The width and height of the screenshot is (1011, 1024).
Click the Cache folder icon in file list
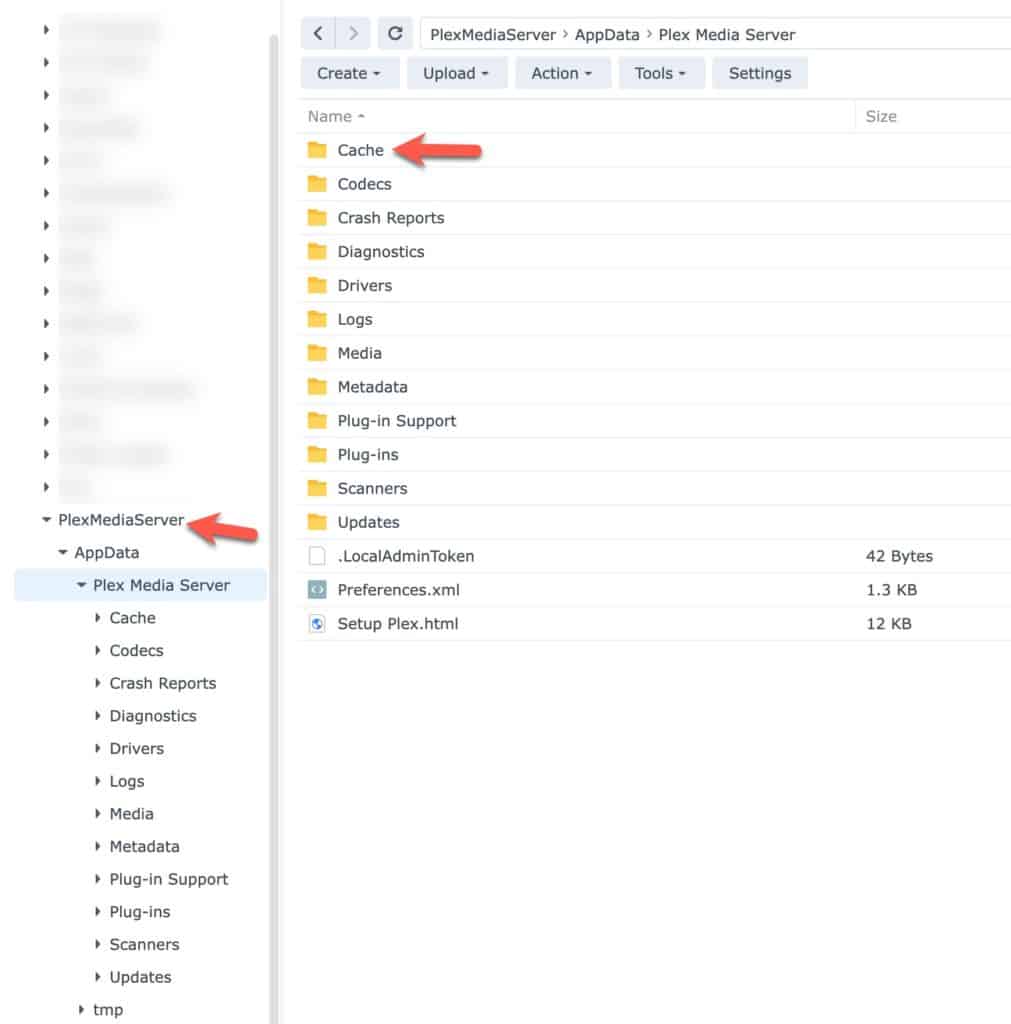pyautogui.click(x=317, y=150)
